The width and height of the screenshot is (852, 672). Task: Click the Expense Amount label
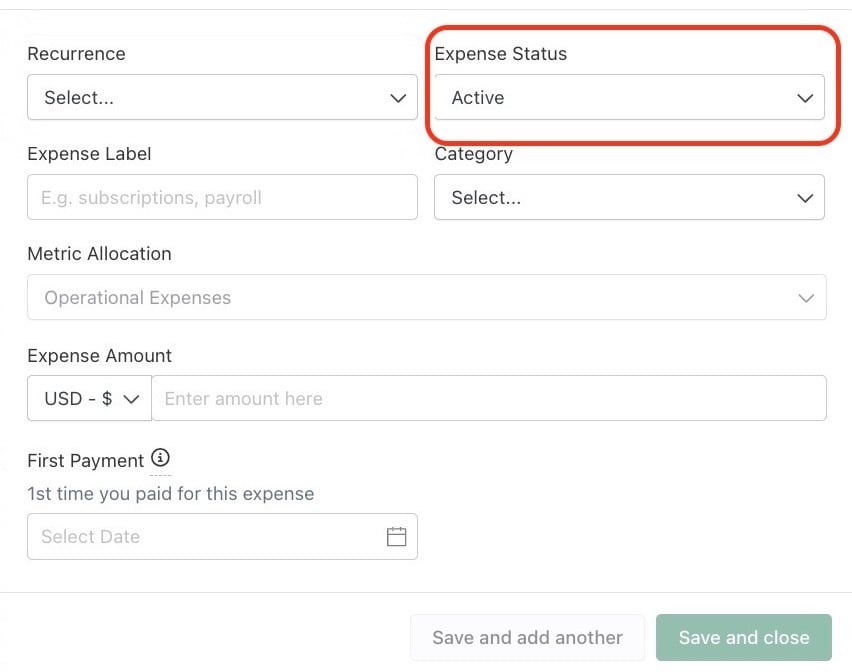[99, 356]
